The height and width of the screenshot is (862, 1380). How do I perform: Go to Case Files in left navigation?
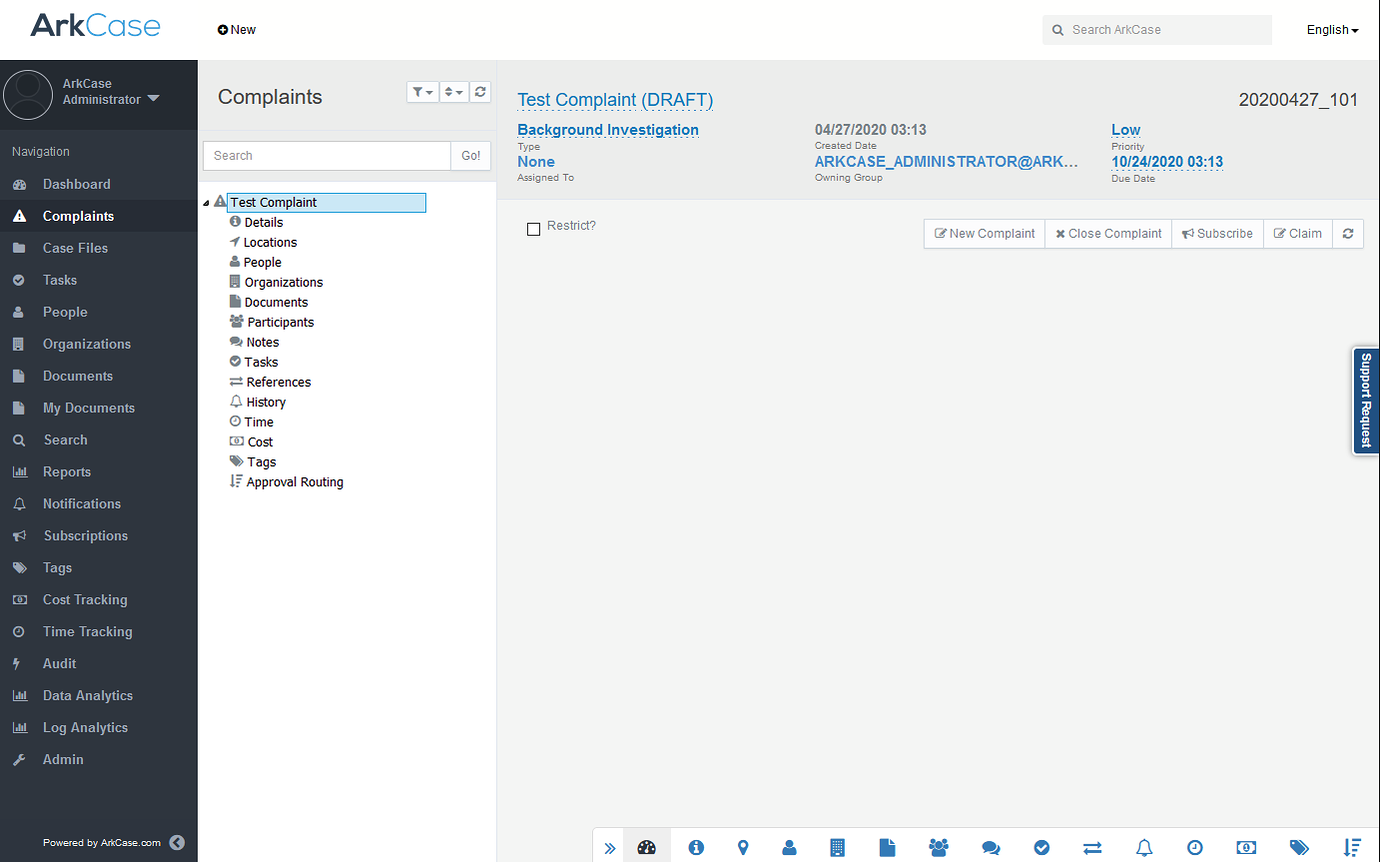tap(75, 248)
